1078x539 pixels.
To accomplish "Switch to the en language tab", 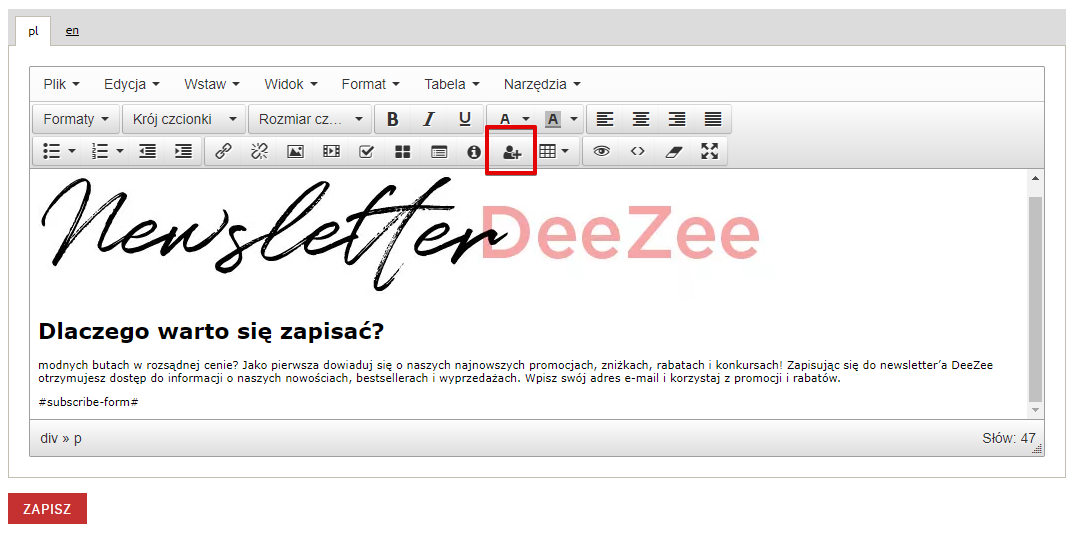I will (x=72, y=30).
